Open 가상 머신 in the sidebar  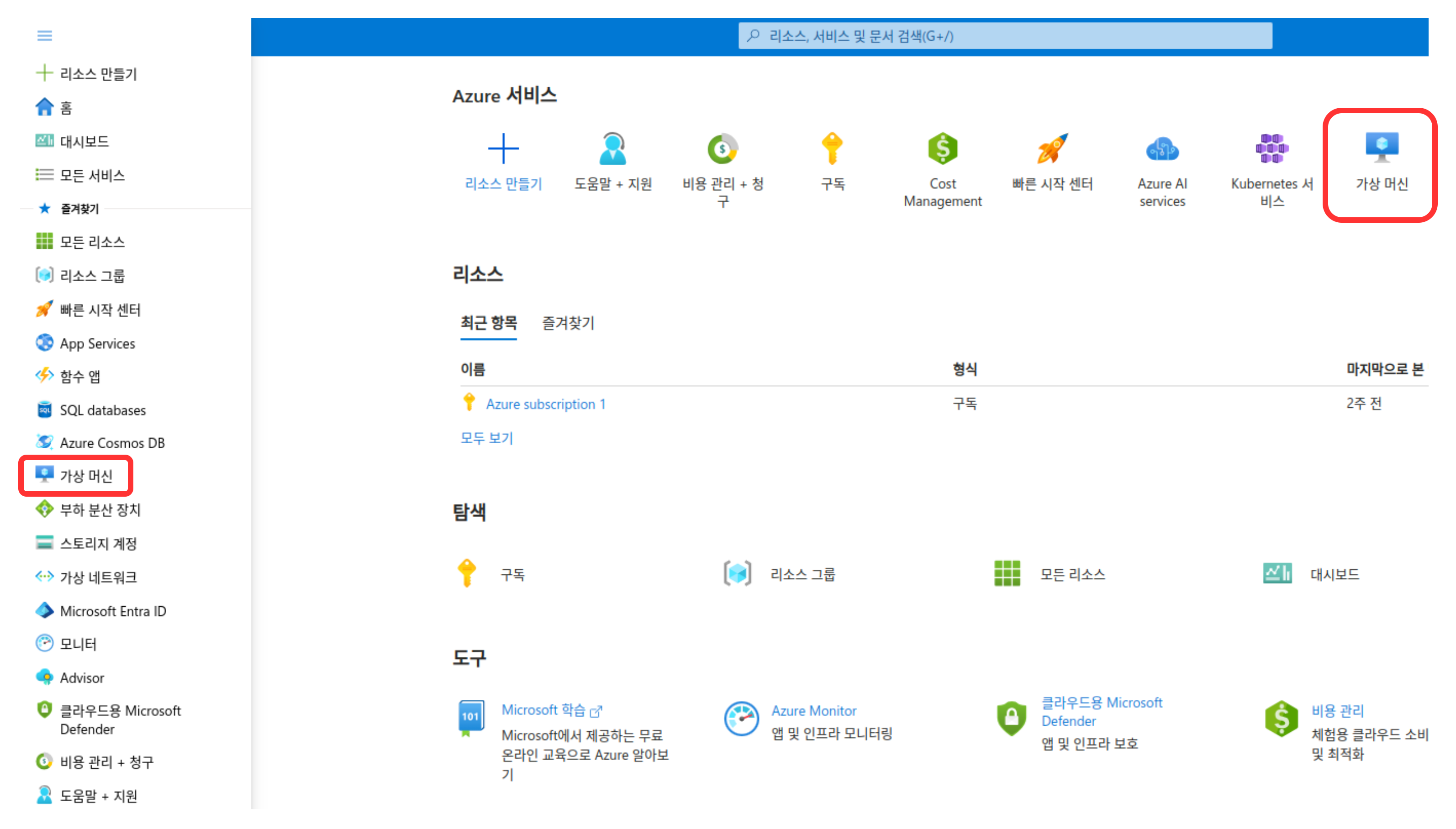click(74, 475)
